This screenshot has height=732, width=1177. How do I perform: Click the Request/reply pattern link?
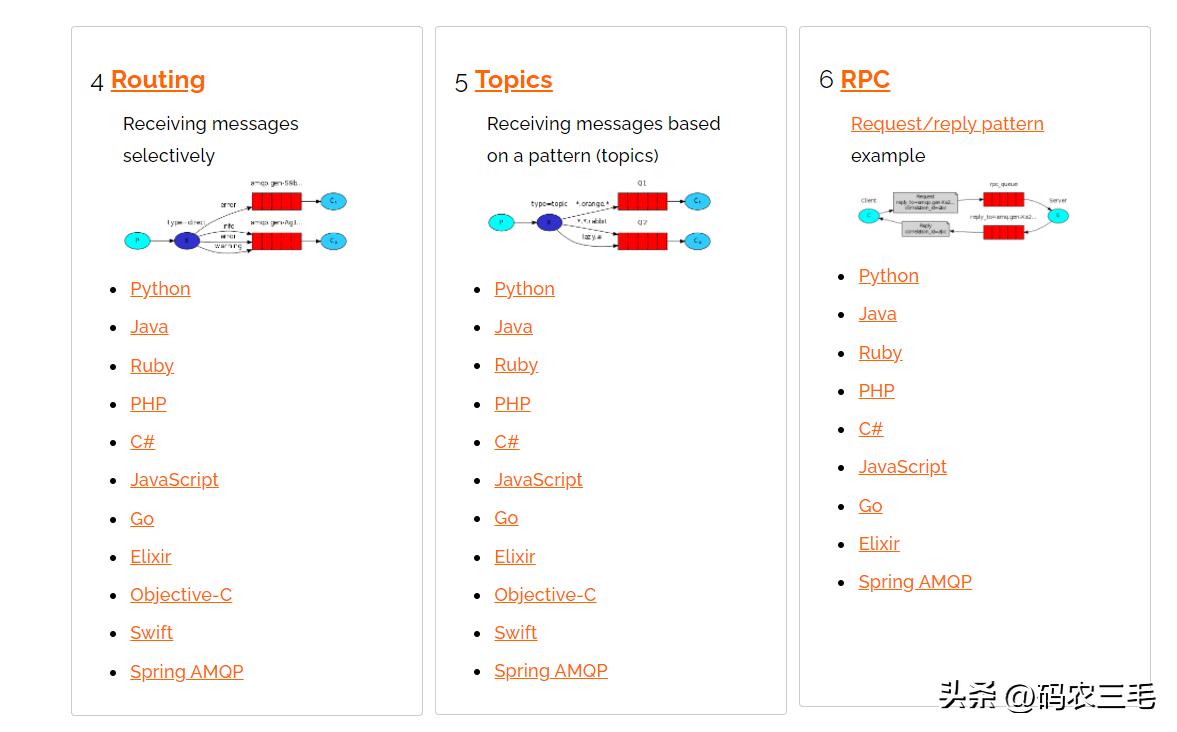click(x=946, y=124)
